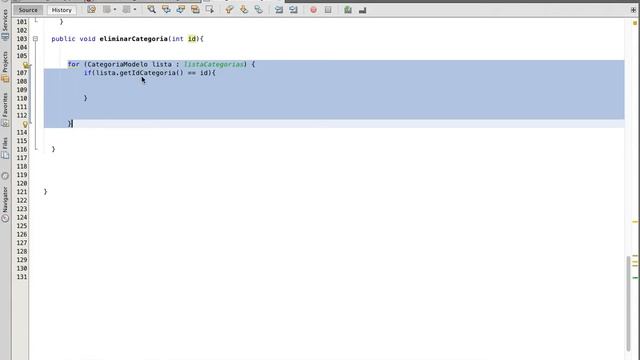Click the top yellow warning marker in error stripe

(635, 23)
